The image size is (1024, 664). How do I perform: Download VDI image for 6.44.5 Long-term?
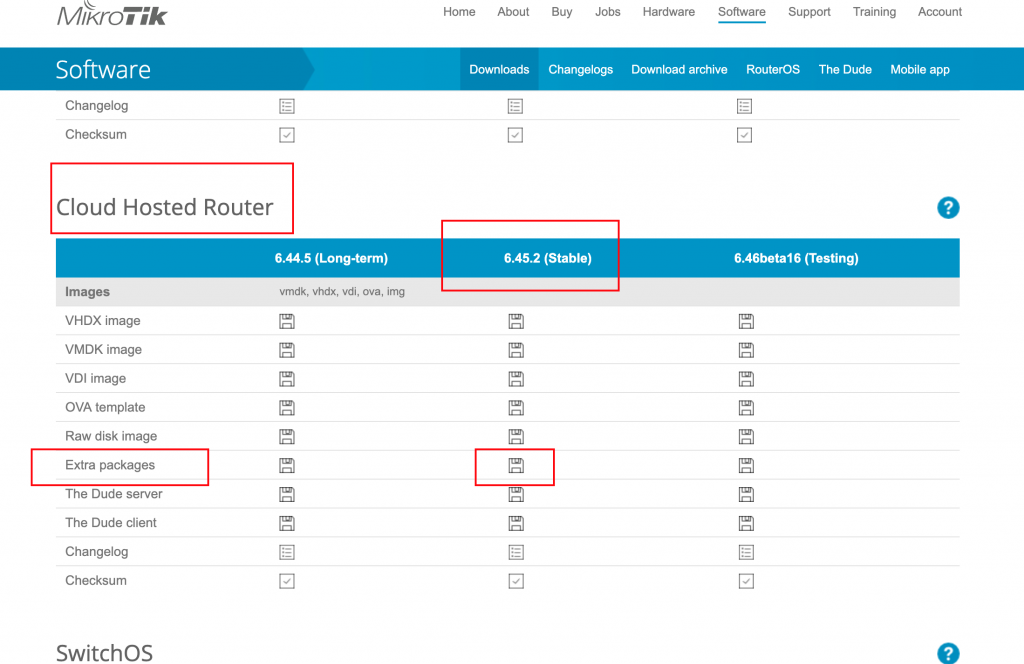click(x=287, y=379)
